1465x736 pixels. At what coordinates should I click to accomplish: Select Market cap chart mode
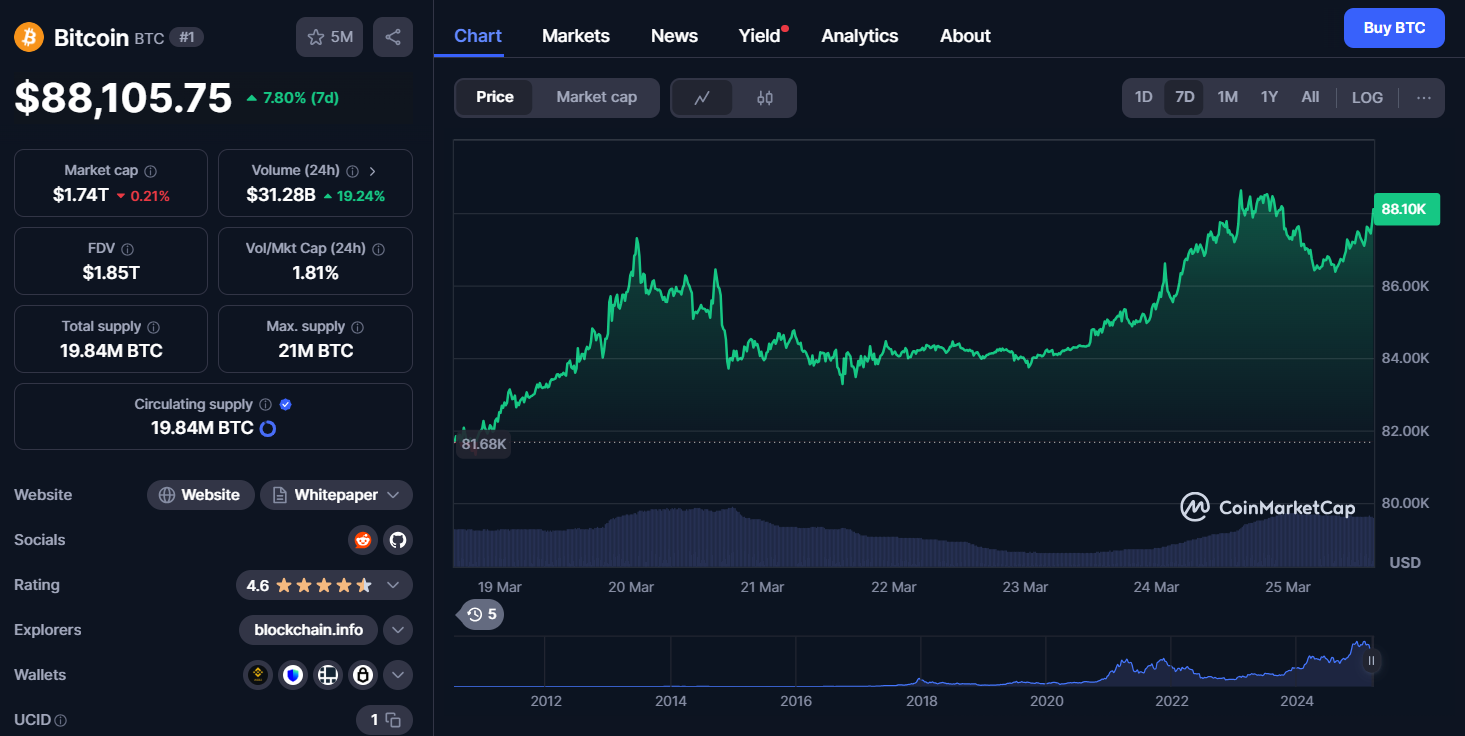(596, 97)
